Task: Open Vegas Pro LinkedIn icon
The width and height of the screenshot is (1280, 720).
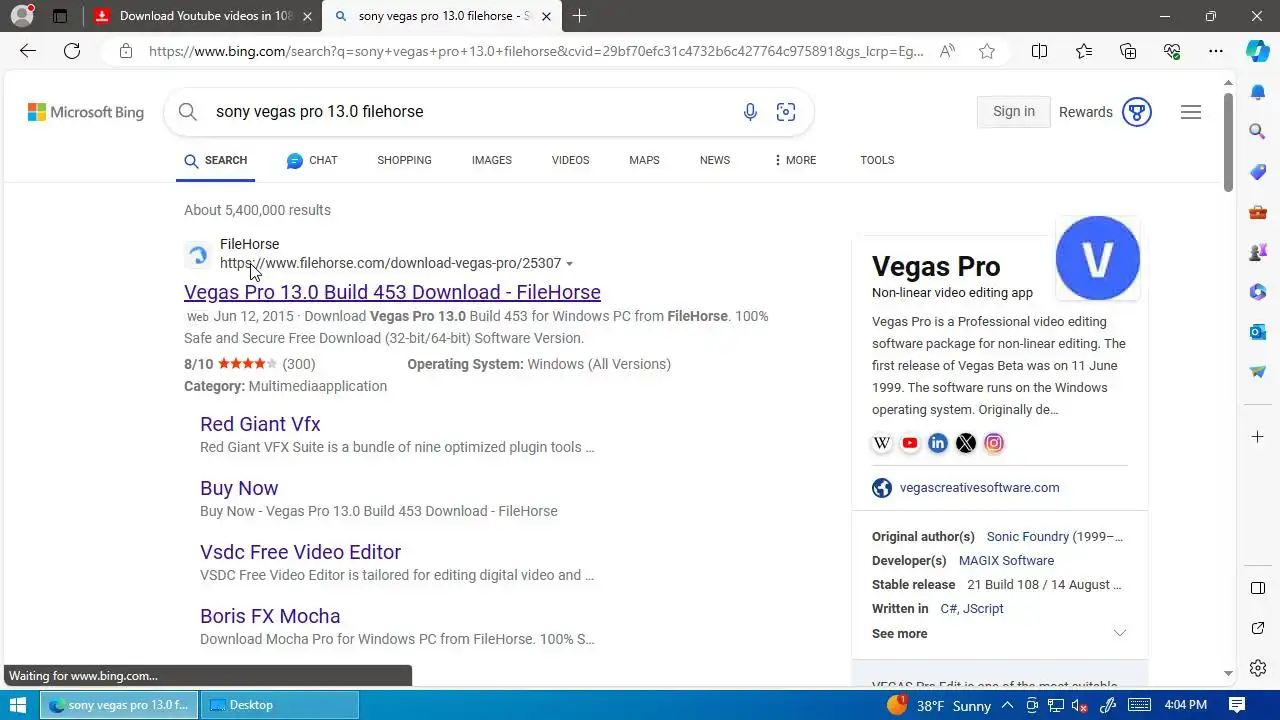Action: click(938, 443)
